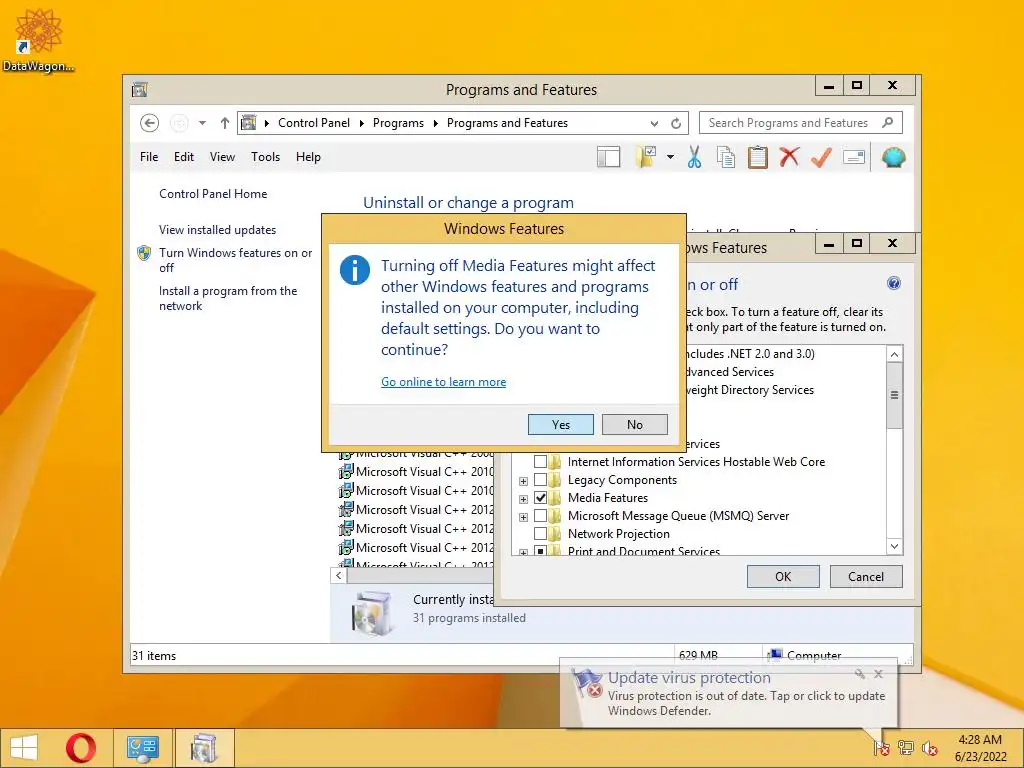Open the Help menu
This screenshot has width=1024, height=768.
(x=308, y=157)
